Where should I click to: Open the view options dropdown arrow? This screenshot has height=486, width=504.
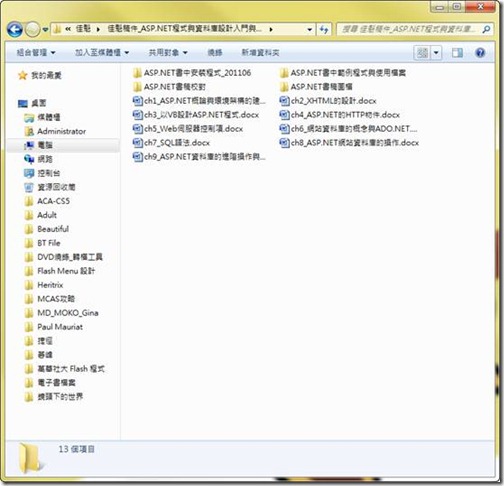[436, 53]
